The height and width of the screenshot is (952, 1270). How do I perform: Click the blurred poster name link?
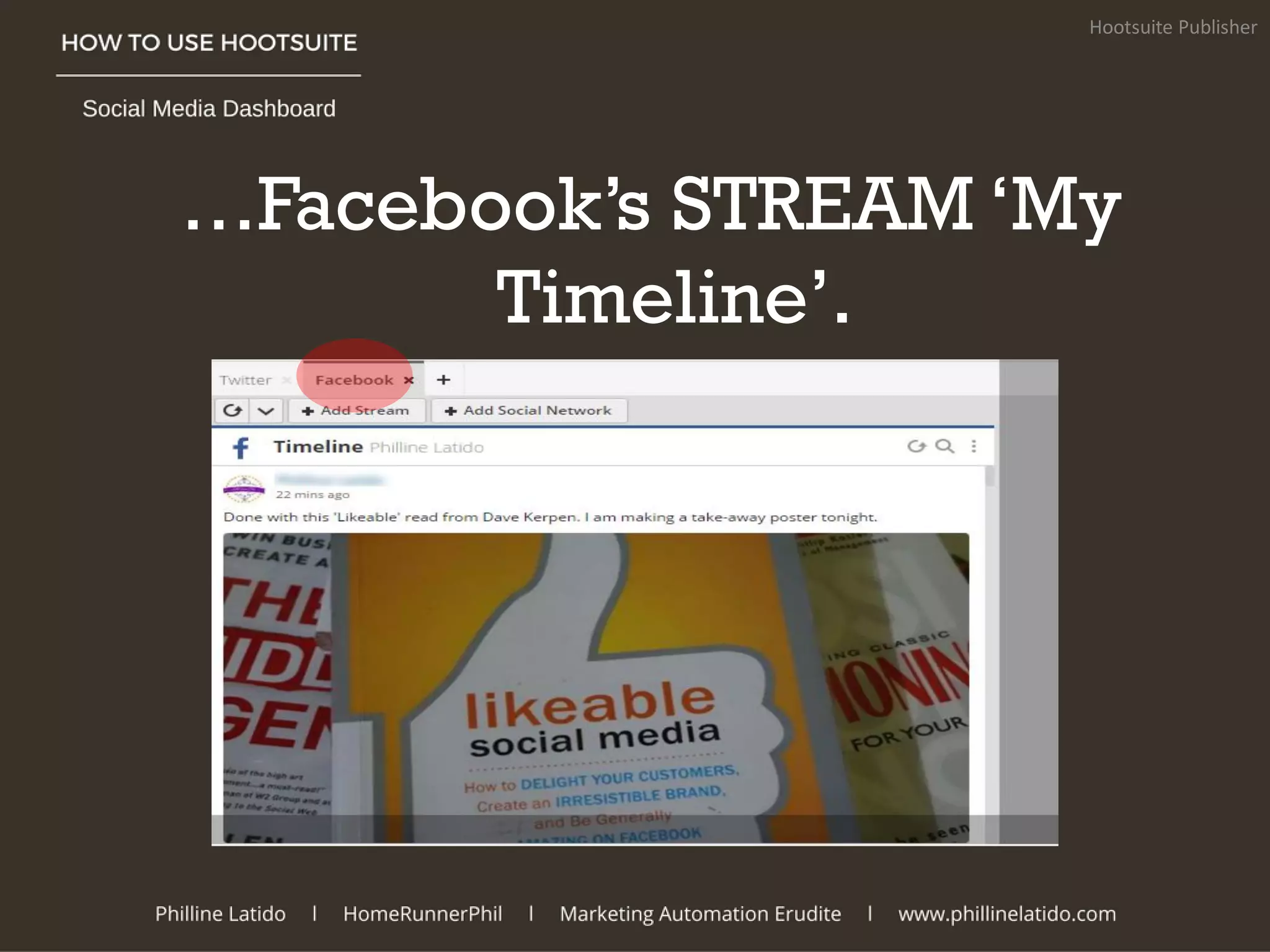coord(329,480)
